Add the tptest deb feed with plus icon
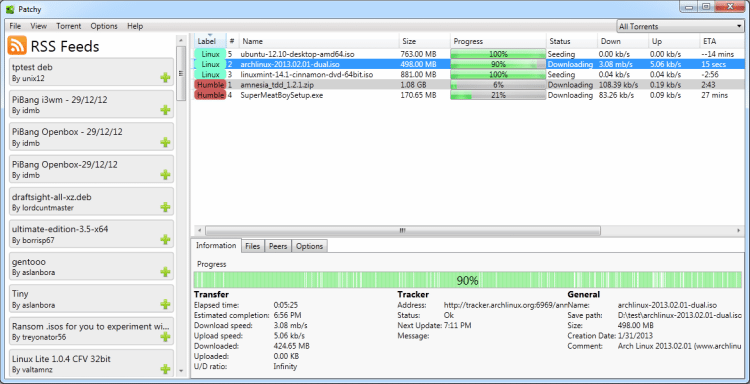Image resolution: width=750 pixels, height=384 pixels. [x=165, y=77]
